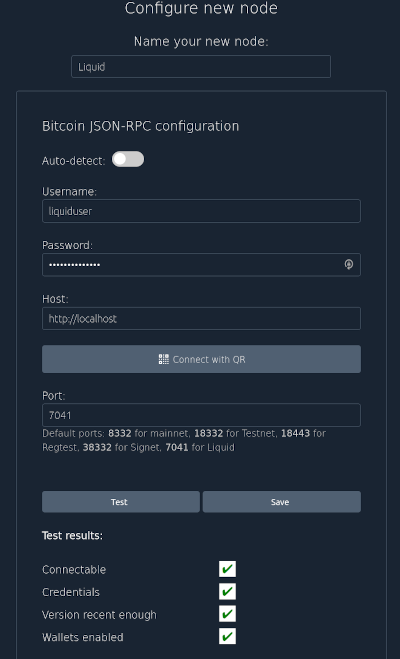
Task: Click the Wallets enabled label
Action: pyautogui.click(x=83, y=638)
